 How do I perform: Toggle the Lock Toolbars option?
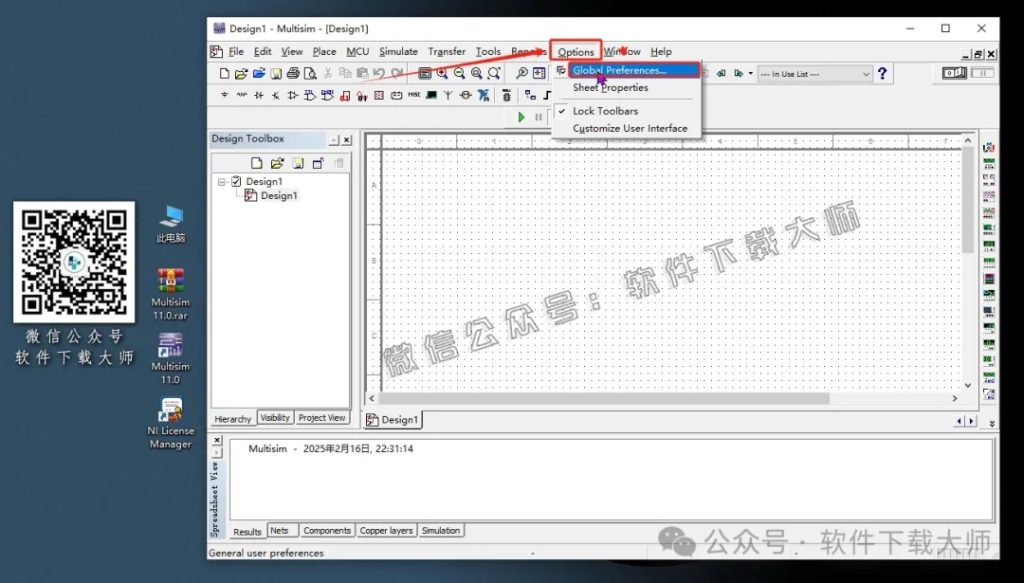tap(605, 111)
